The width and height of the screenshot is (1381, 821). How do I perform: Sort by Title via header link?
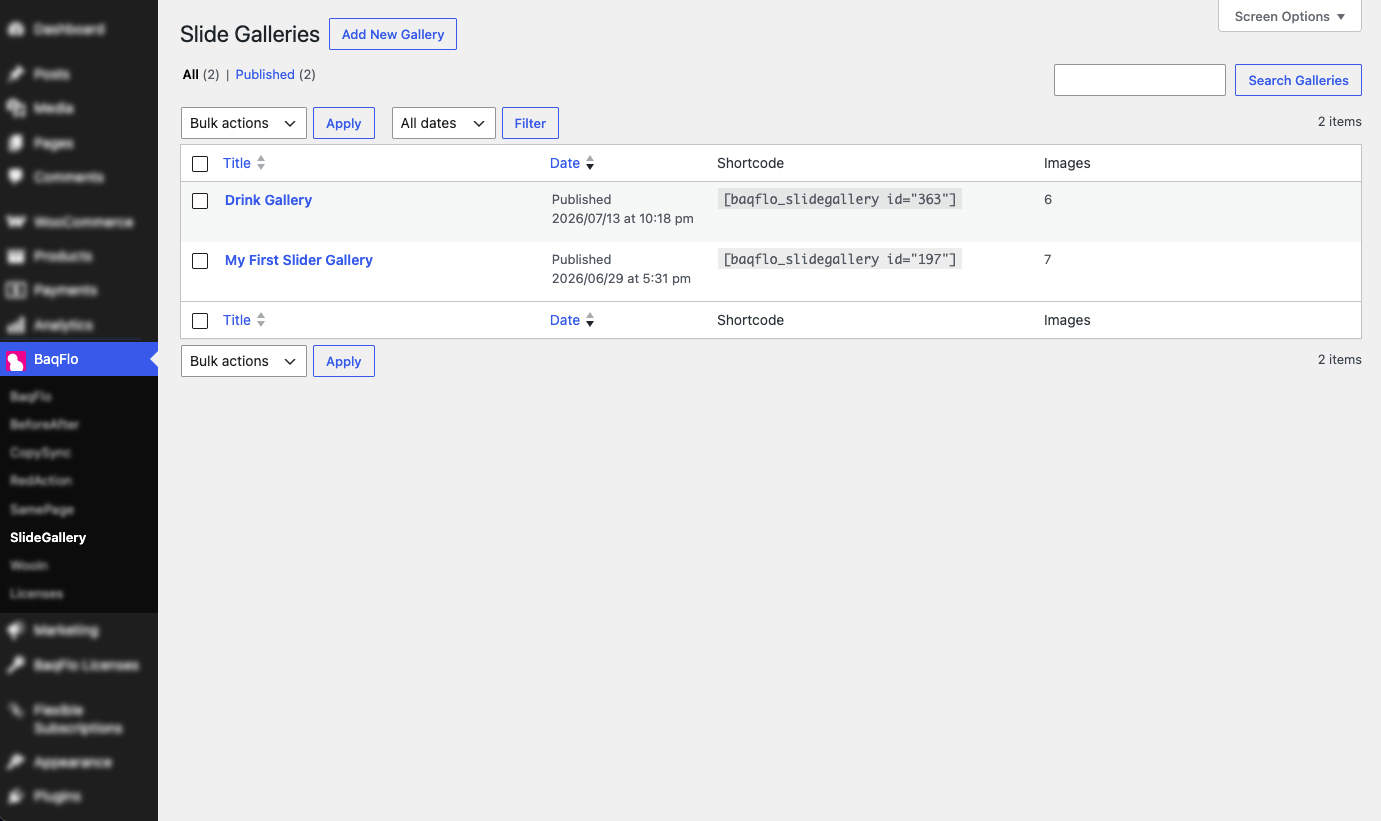point(237,163)
